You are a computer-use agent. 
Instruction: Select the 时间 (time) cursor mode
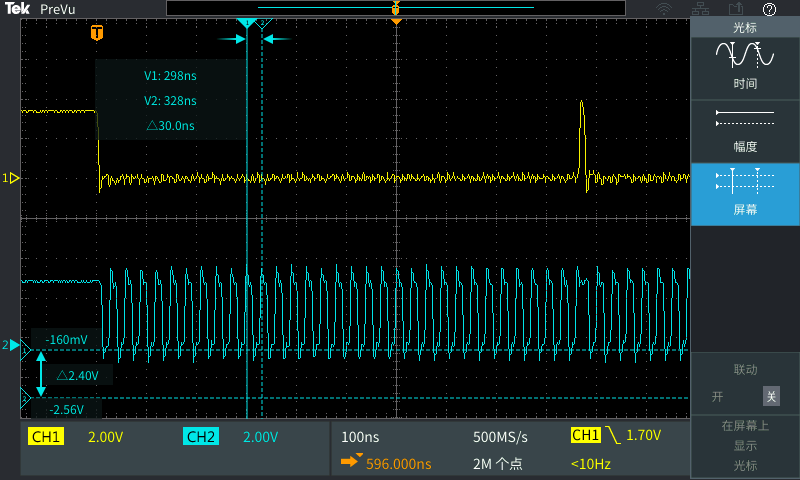click(x=745, y=65)
